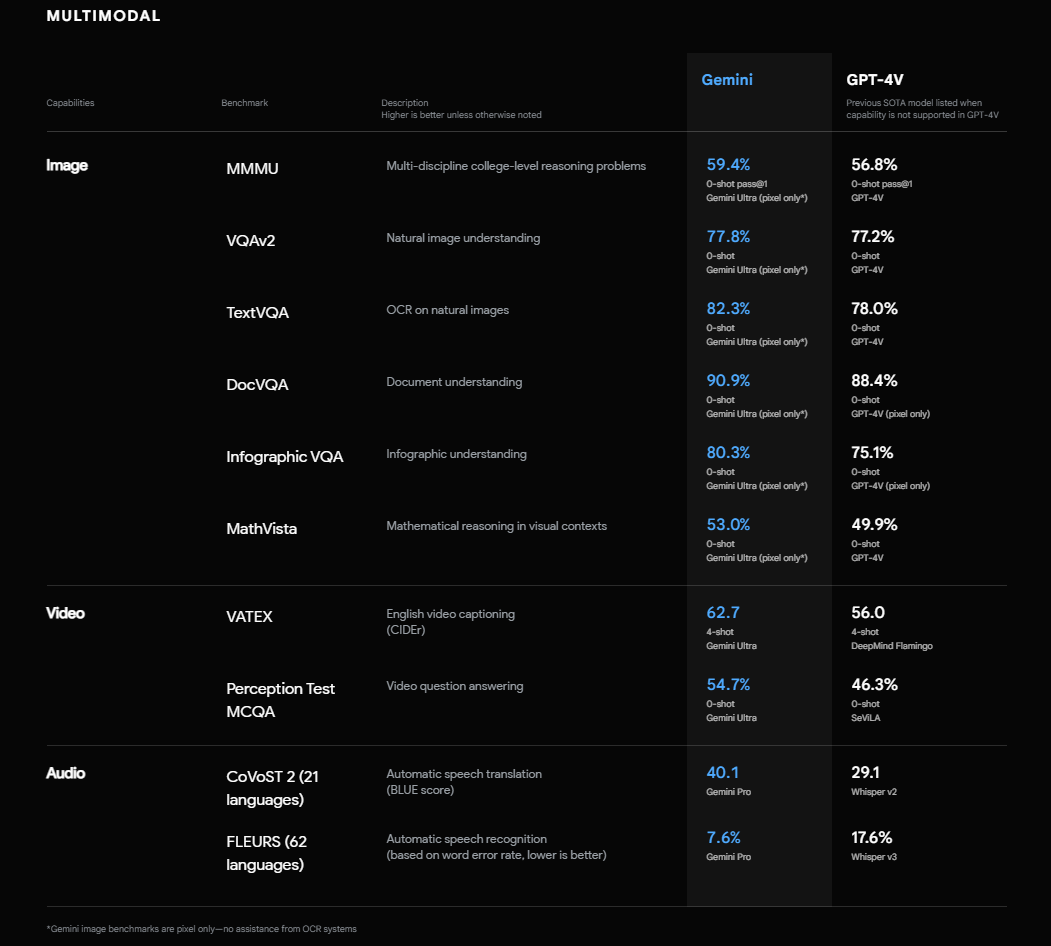Click the MULTIMODAL heading
Image resolution: width=1051 pixels, height=946 pixels.
(103, 15)
